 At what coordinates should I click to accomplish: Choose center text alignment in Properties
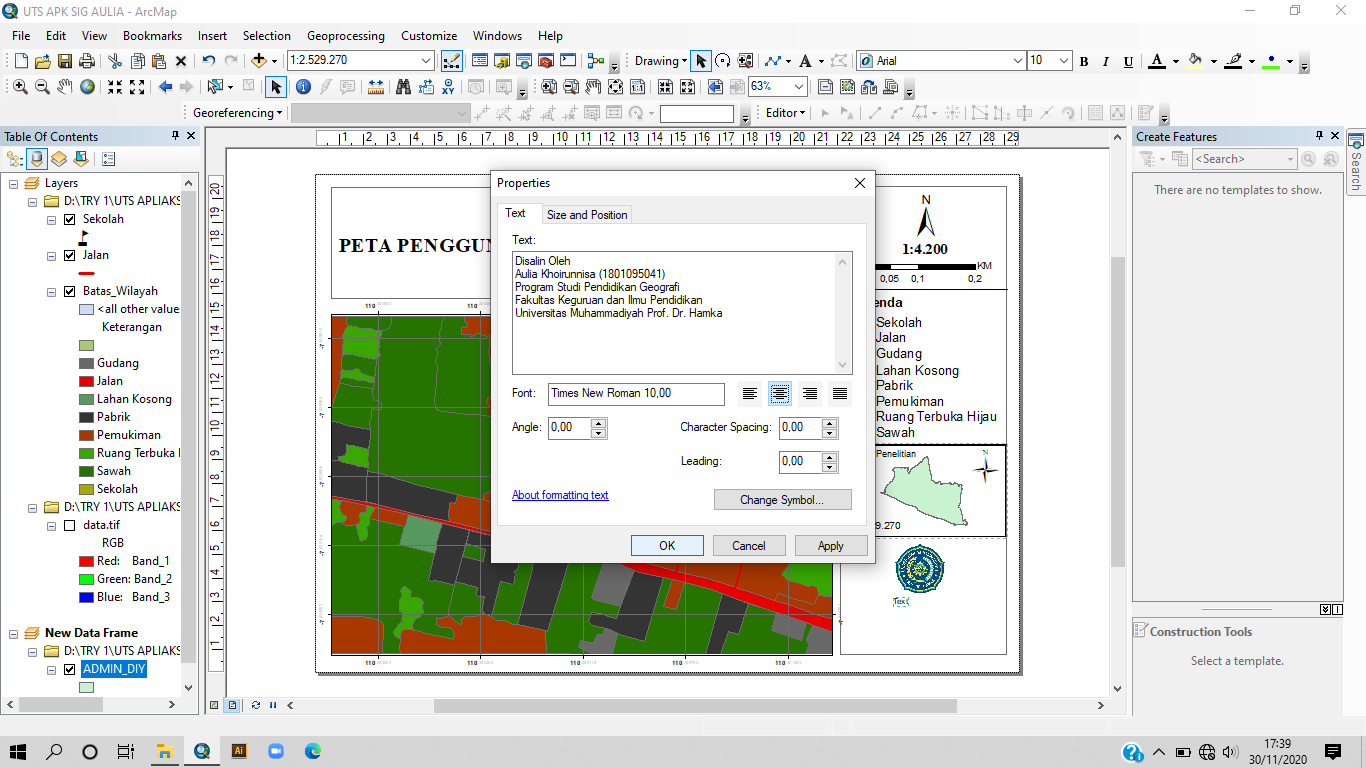(780, 394)
